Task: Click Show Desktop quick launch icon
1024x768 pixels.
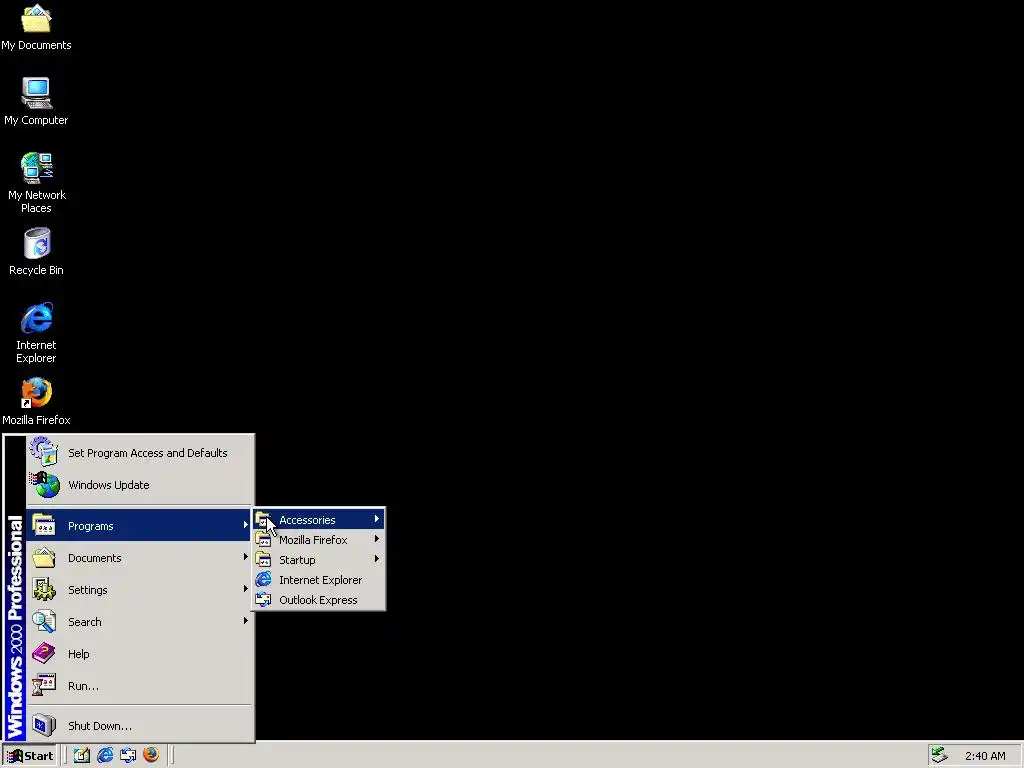Action: (82, 755)
